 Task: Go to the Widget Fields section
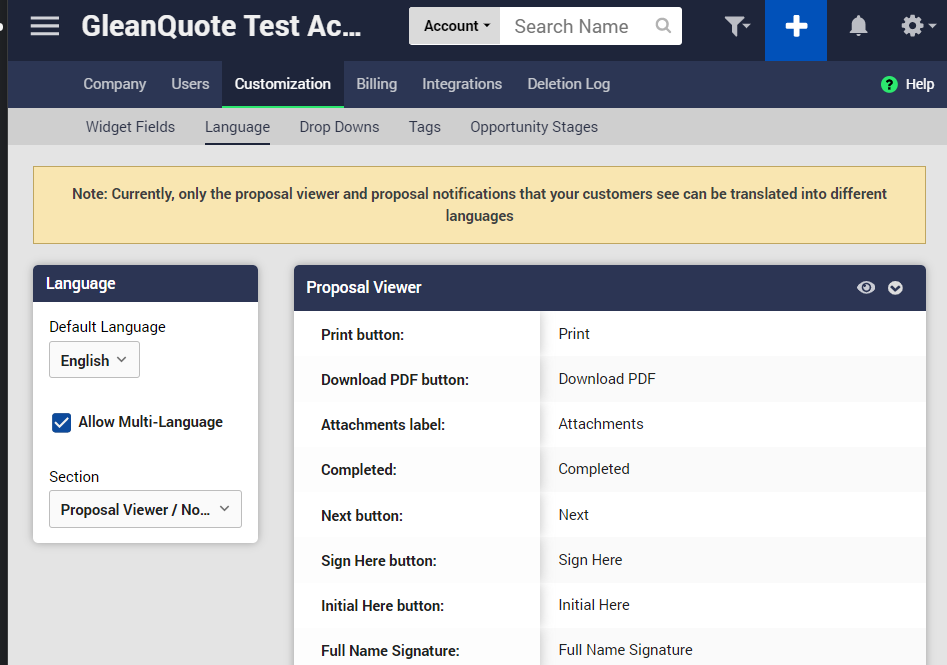tap(130, 127)
